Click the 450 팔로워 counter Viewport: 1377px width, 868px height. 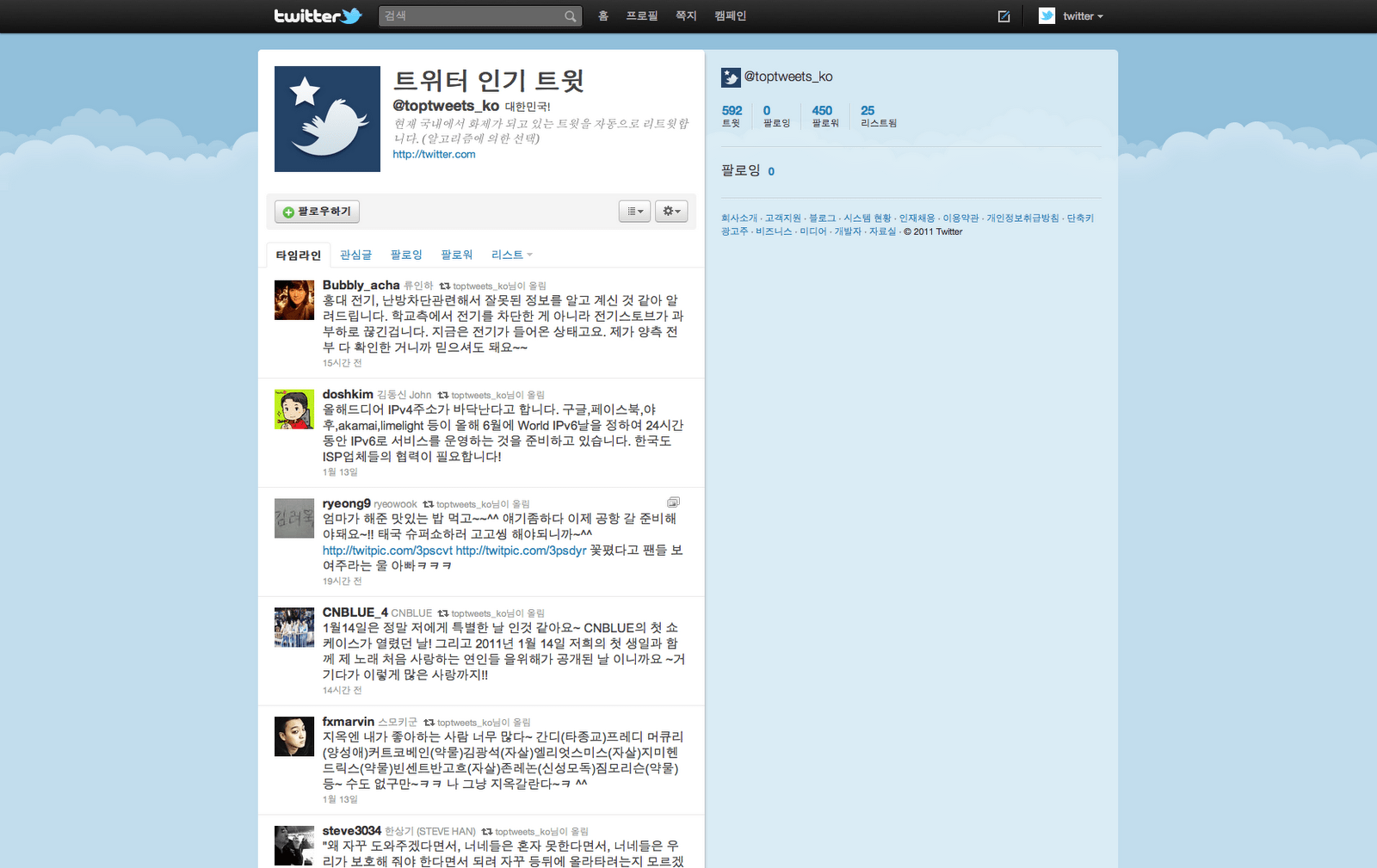[823, 115]
